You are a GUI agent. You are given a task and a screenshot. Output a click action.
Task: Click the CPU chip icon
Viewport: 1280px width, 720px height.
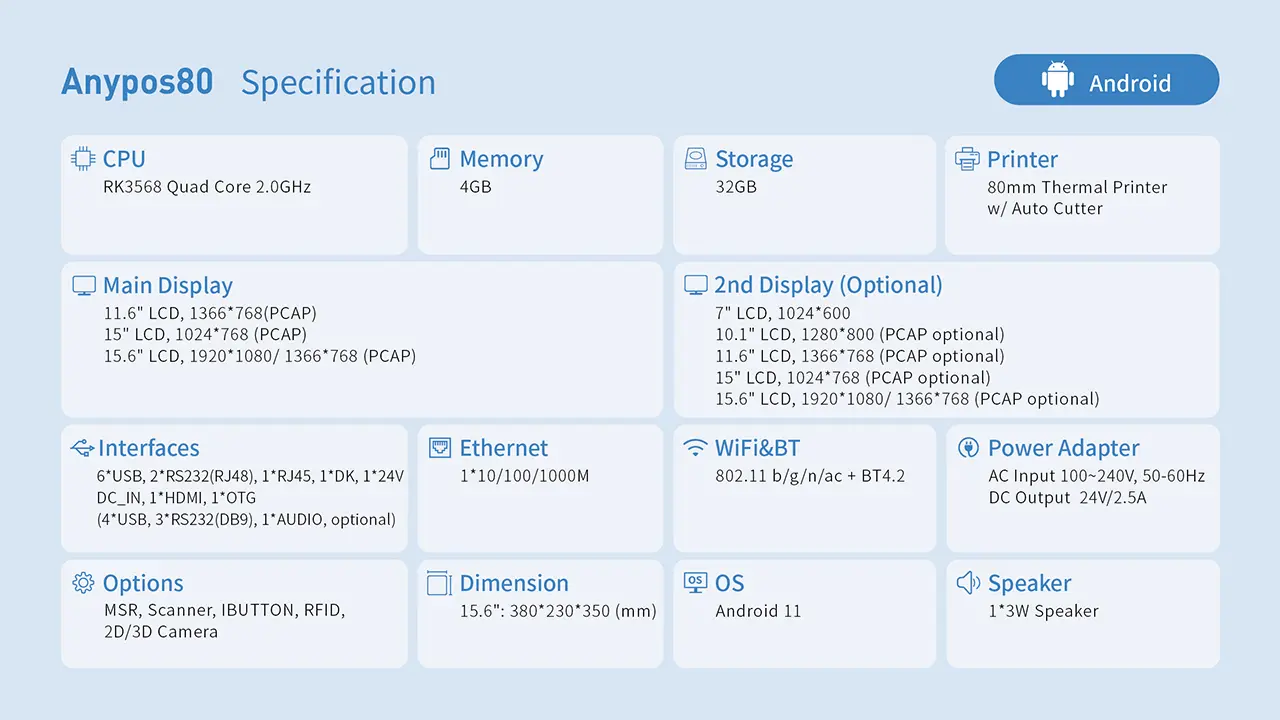click(x=84, y=158)
